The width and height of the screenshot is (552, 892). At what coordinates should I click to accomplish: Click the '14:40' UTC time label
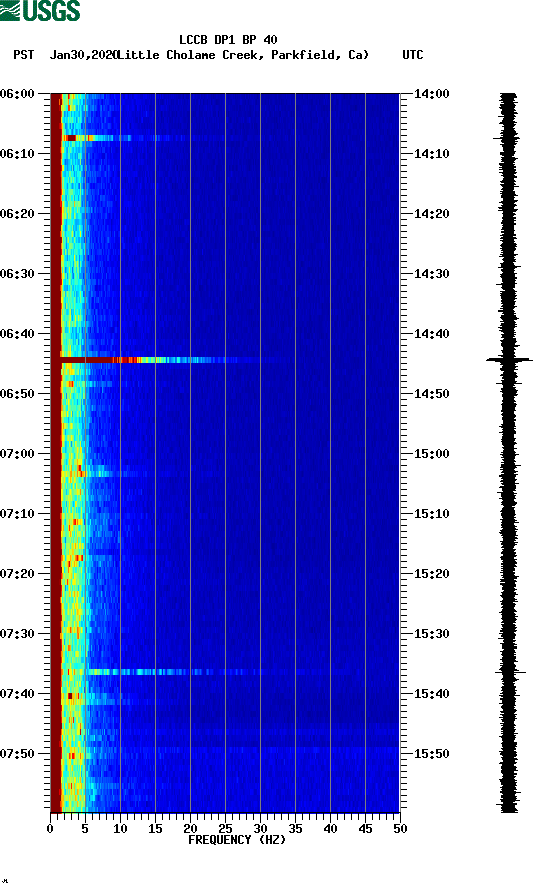[x=431, y=334]
